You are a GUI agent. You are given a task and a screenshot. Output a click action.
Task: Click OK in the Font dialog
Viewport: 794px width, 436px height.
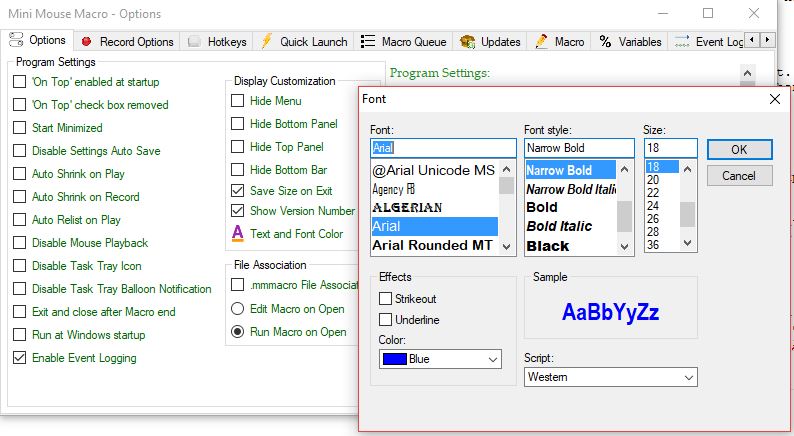[x=739, y=150]
